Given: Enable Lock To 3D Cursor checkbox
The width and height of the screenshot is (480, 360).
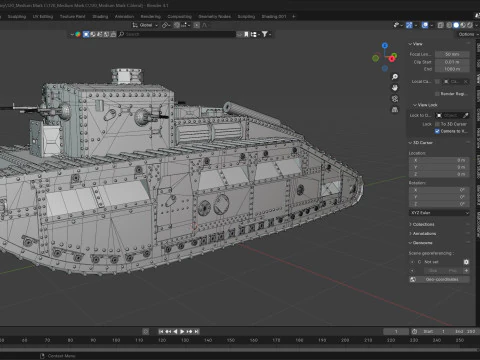Looking at the screenshot, I should (437, 124).
